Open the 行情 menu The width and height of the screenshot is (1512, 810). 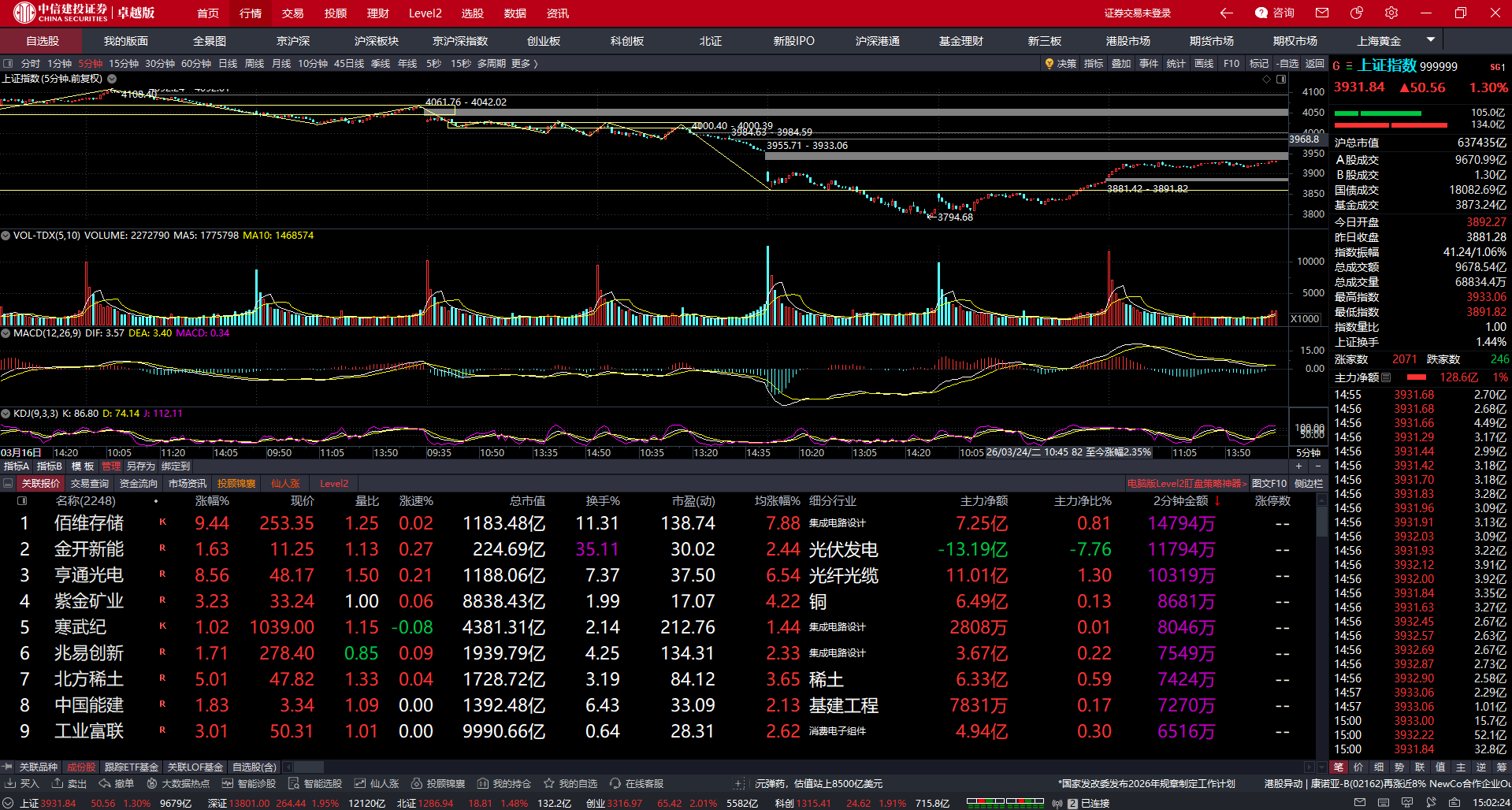(x=251, y=13)
